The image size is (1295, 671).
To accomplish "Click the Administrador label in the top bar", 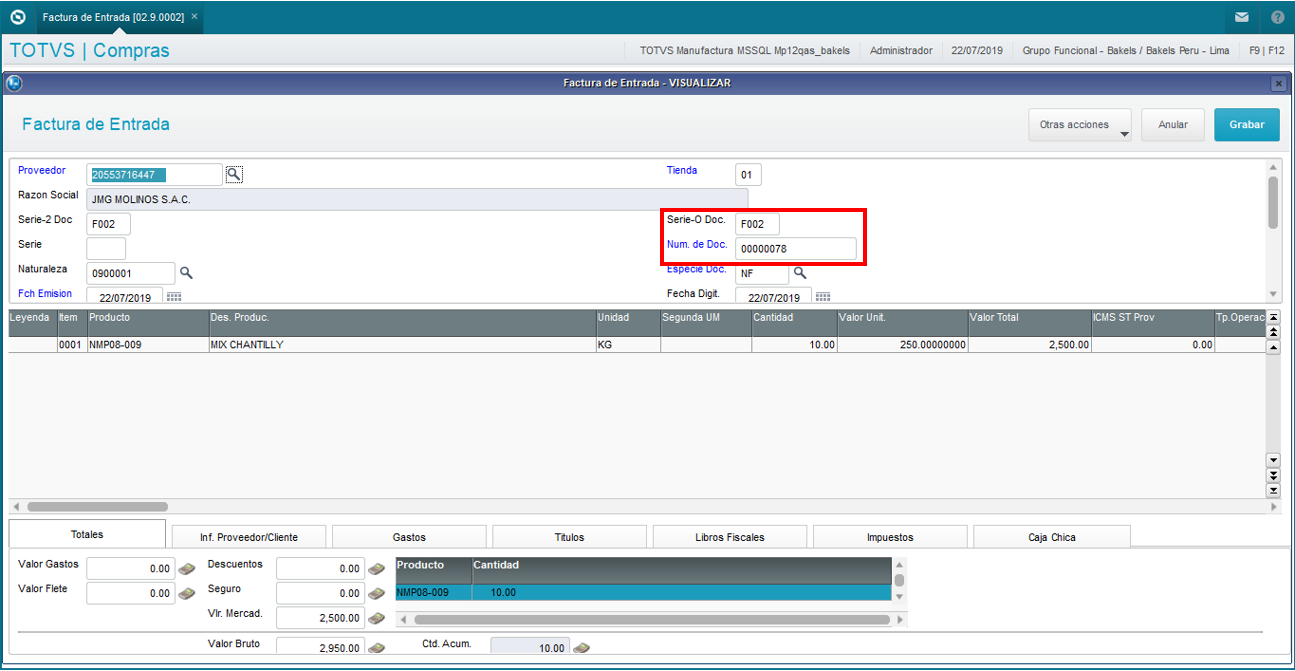I will 901,50.
